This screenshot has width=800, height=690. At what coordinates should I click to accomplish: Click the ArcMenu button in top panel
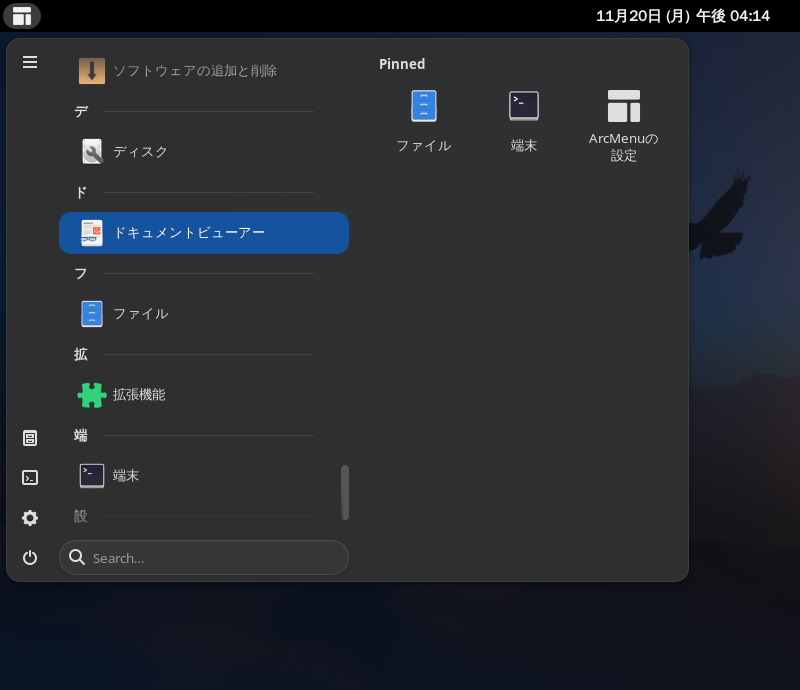22,16
